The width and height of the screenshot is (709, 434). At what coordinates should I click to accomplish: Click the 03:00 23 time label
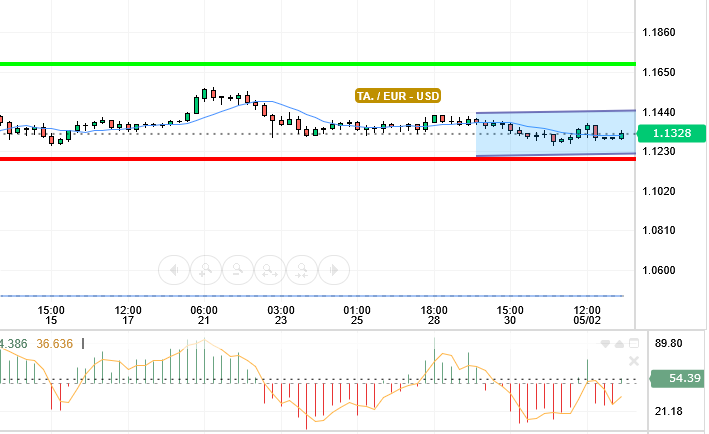pos(281,316)
